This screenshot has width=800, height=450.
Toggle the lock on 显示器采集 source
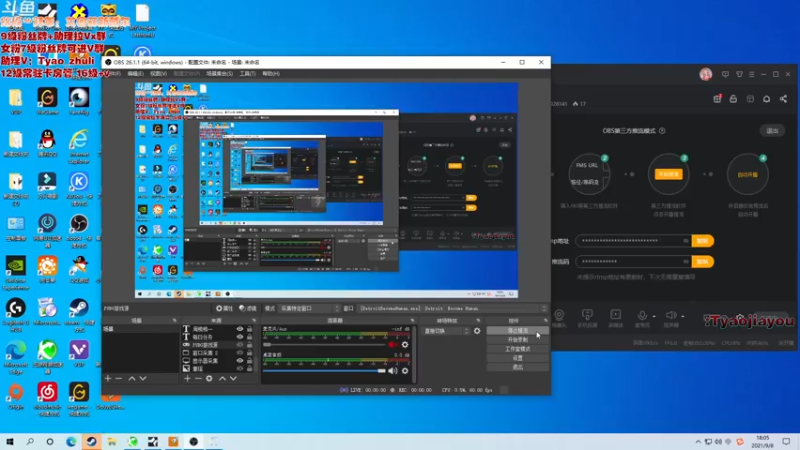[249, 361]
